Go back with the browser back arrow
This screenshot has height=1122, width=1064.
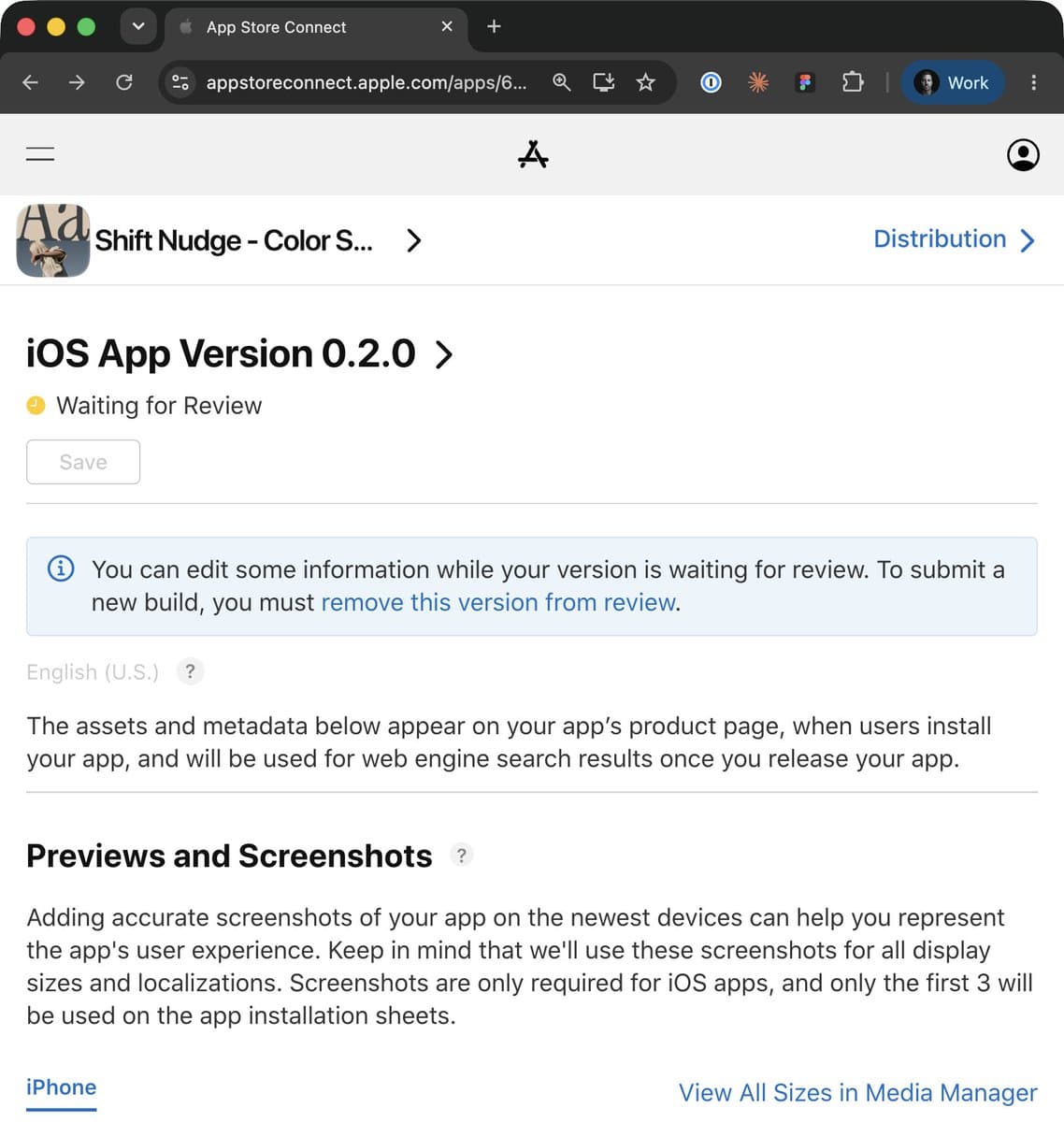click(x=30, y=82)
